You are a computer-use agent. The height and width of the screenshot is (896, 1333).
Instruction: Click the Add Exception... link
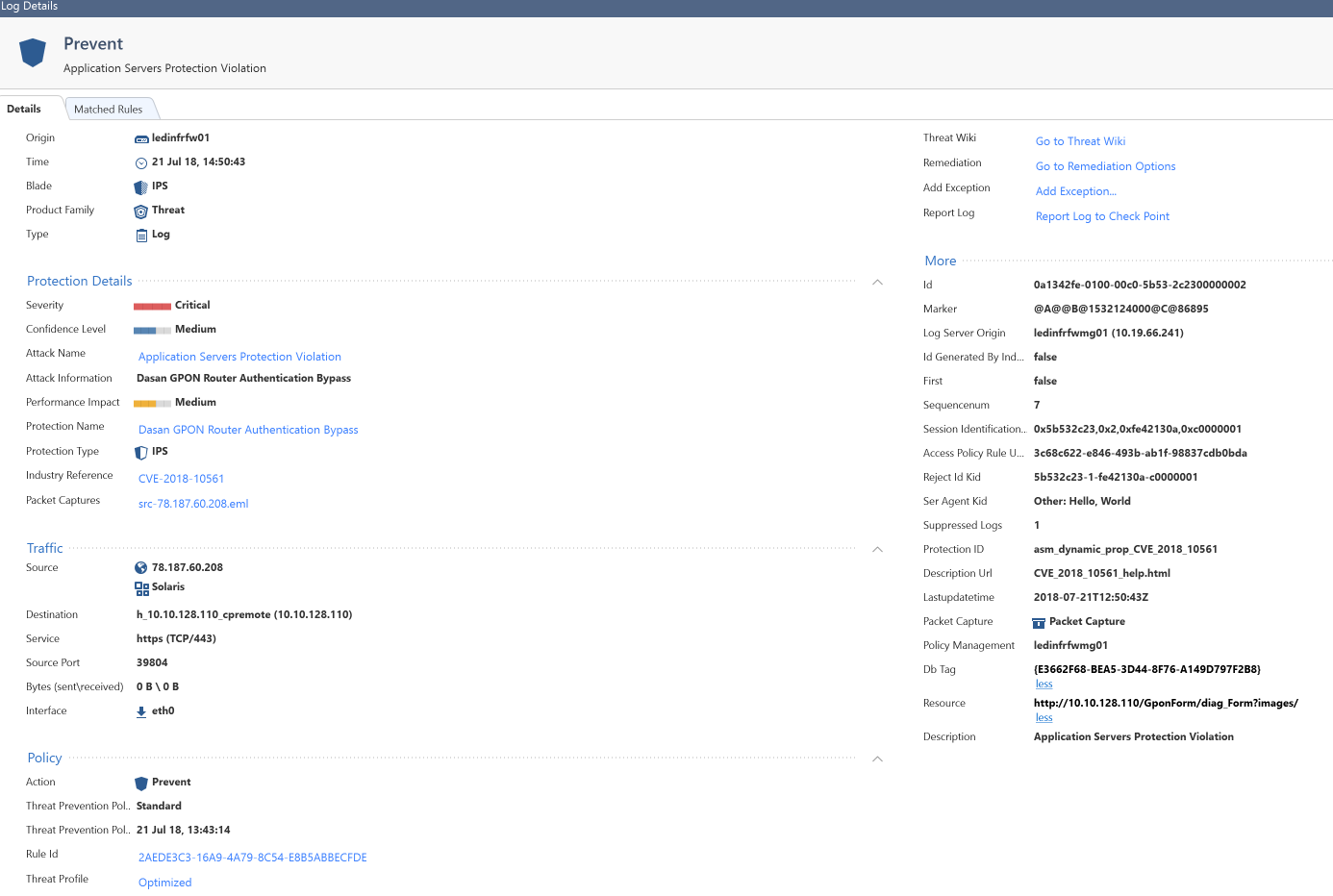point(1075,191)
